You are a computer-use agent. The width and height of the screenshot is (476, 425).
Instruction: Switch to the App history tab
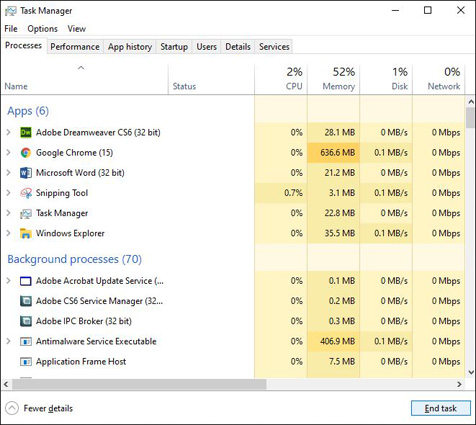(130, 47)
